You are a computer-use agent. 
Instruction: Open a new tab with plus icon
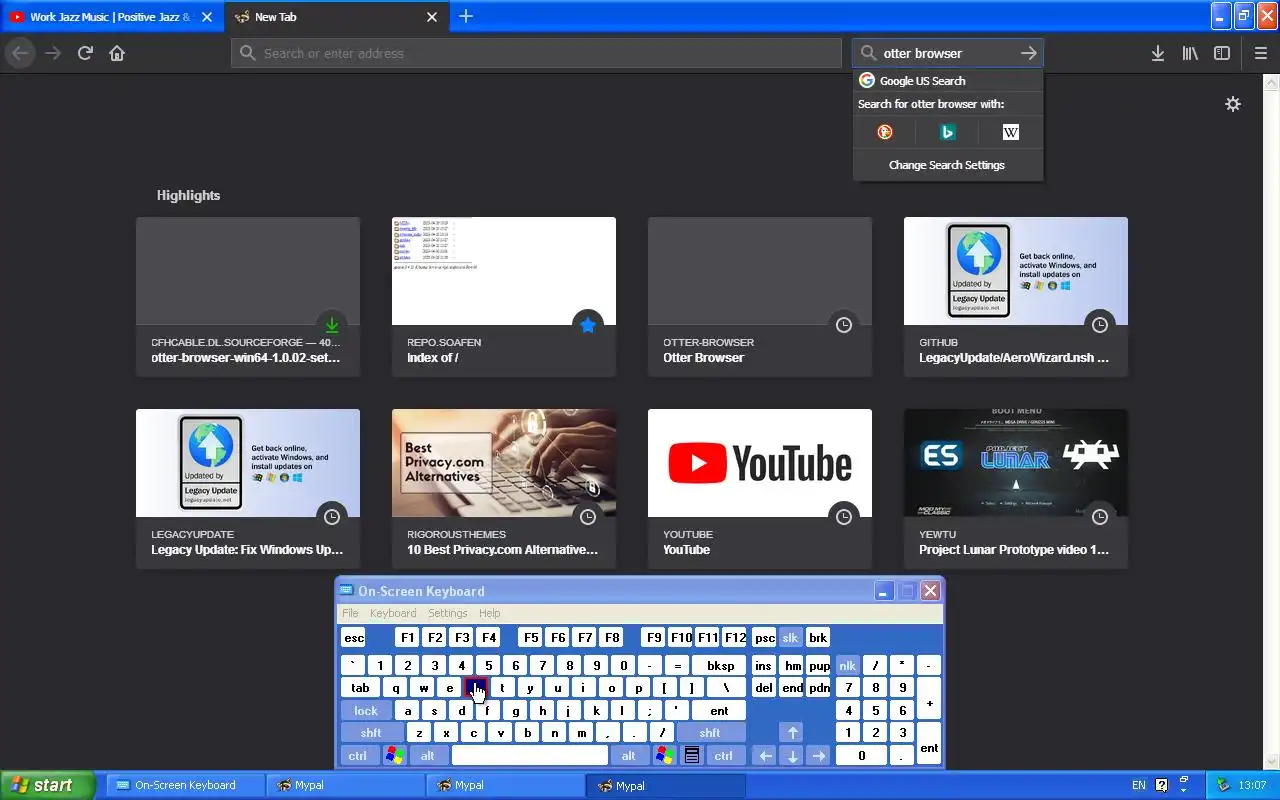(466, 16)
